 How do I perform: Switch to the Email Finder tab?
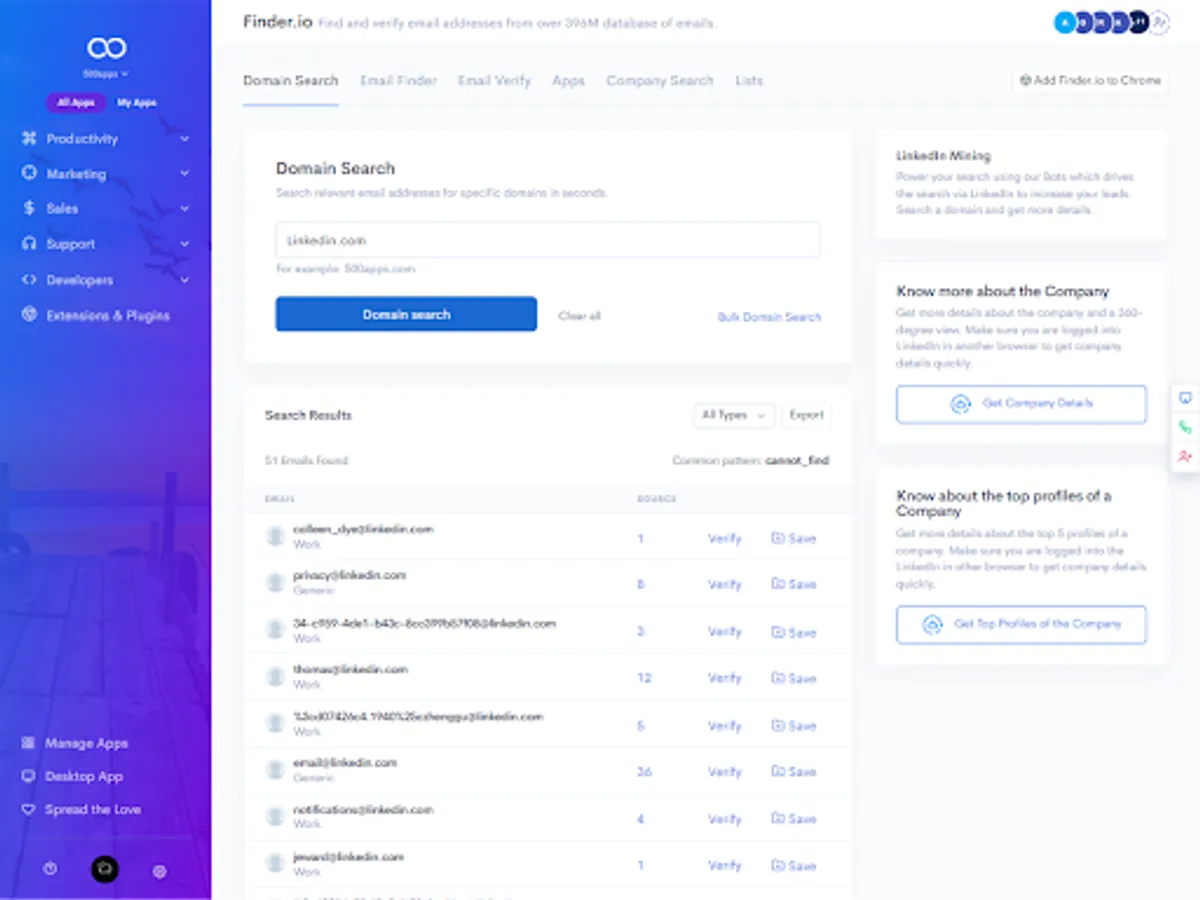(x=398, y=81)
